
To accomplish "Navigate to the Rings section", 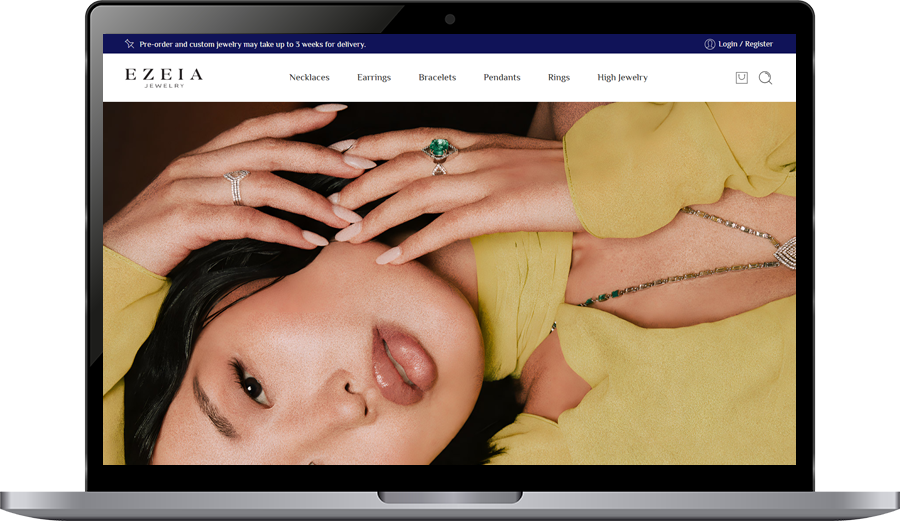I will pyautogui.click(x=559, y=78).
